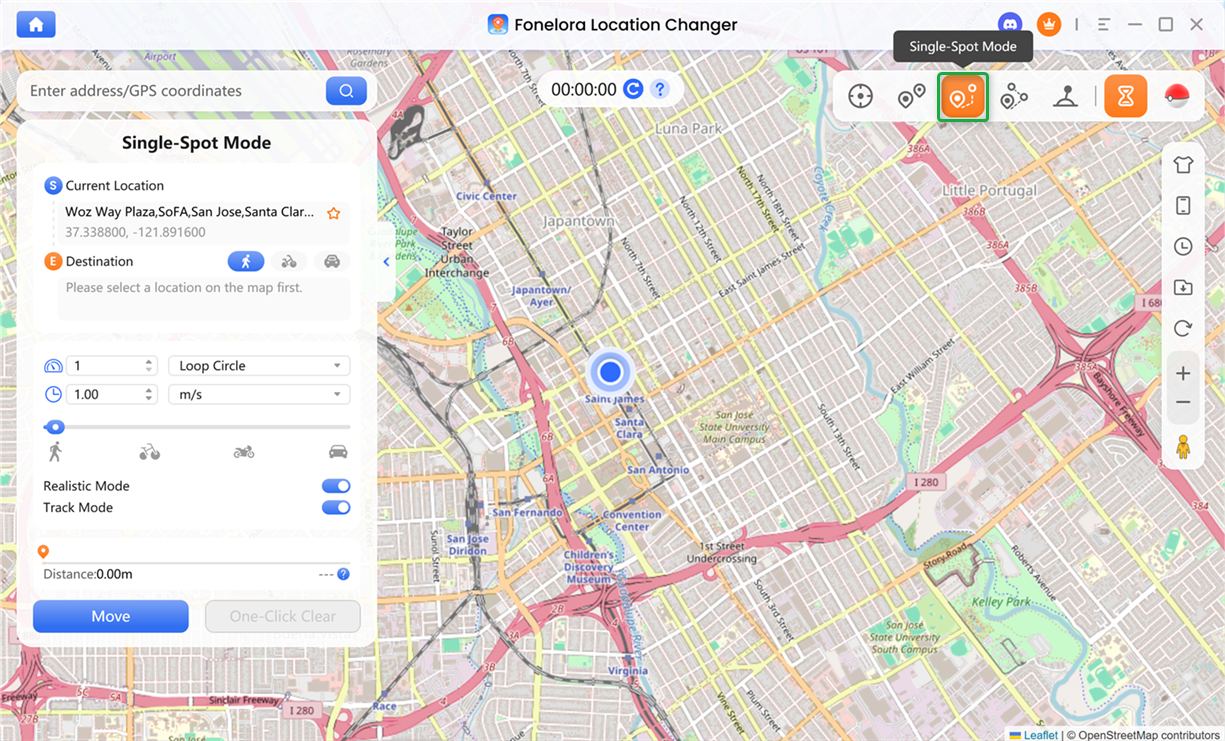
Task: Open the history clock icon
Action: point(1183,247)
